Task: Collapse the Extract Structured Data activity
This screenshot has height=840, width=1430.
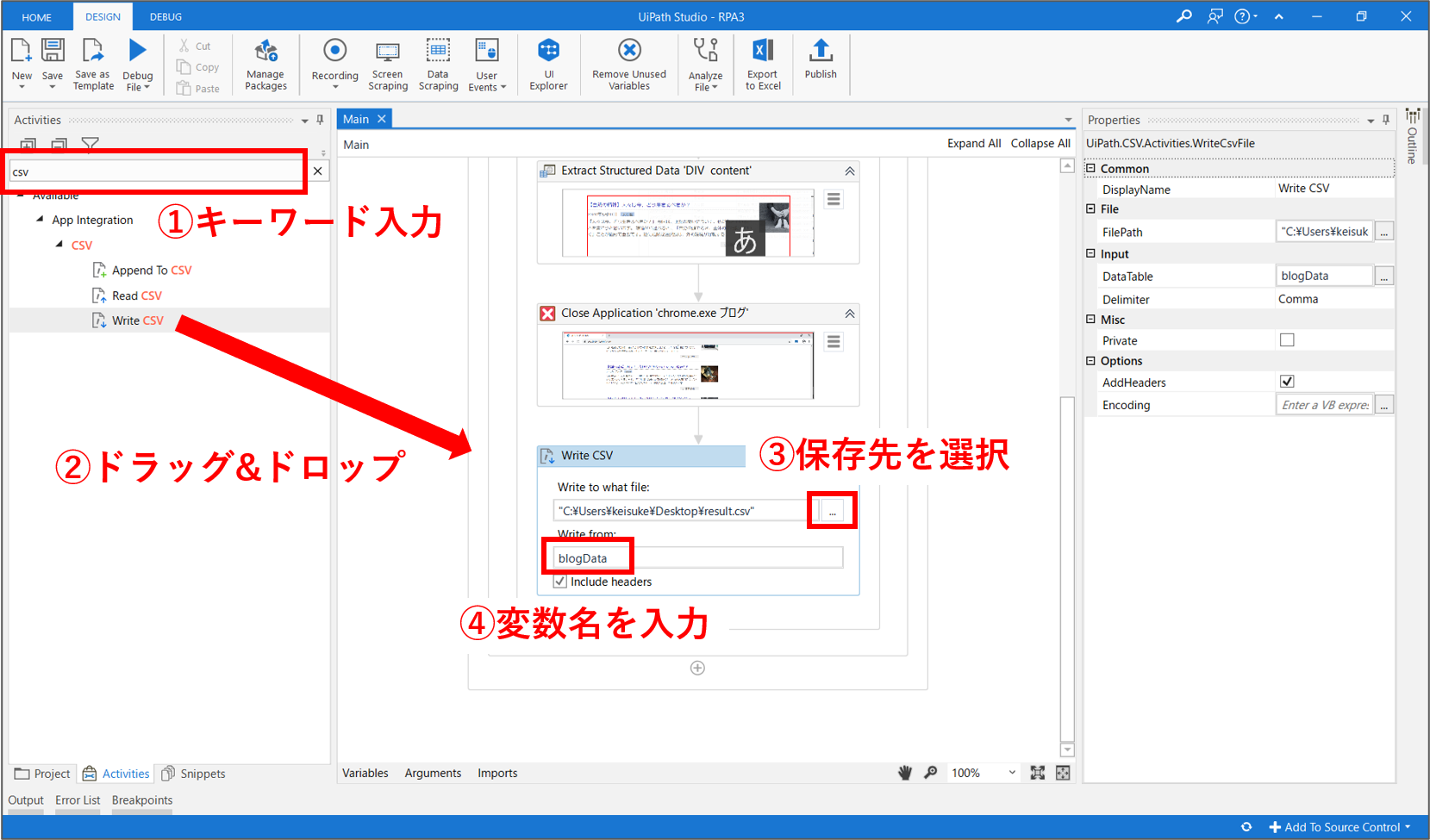Action: pyautogui.click(x=849, y=171)
